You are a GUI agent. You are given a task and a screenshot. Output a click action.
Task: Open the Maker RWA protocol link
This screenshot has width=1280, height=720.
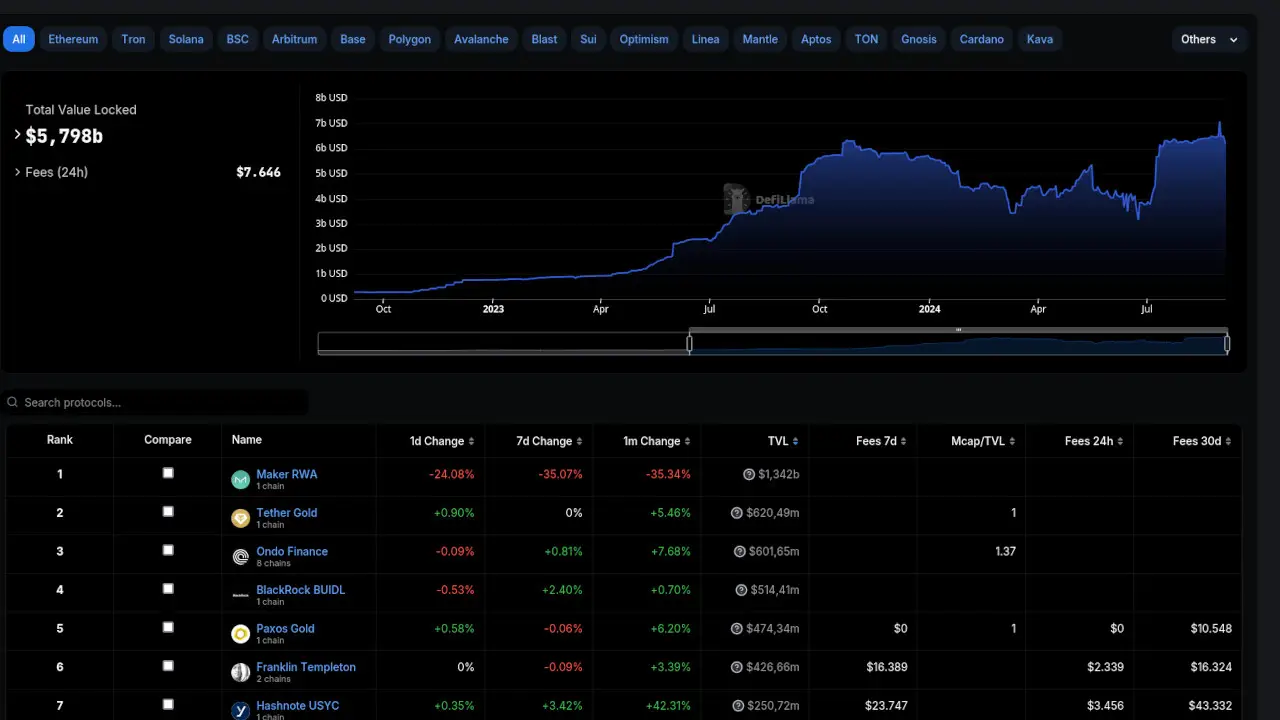(286, 474)
